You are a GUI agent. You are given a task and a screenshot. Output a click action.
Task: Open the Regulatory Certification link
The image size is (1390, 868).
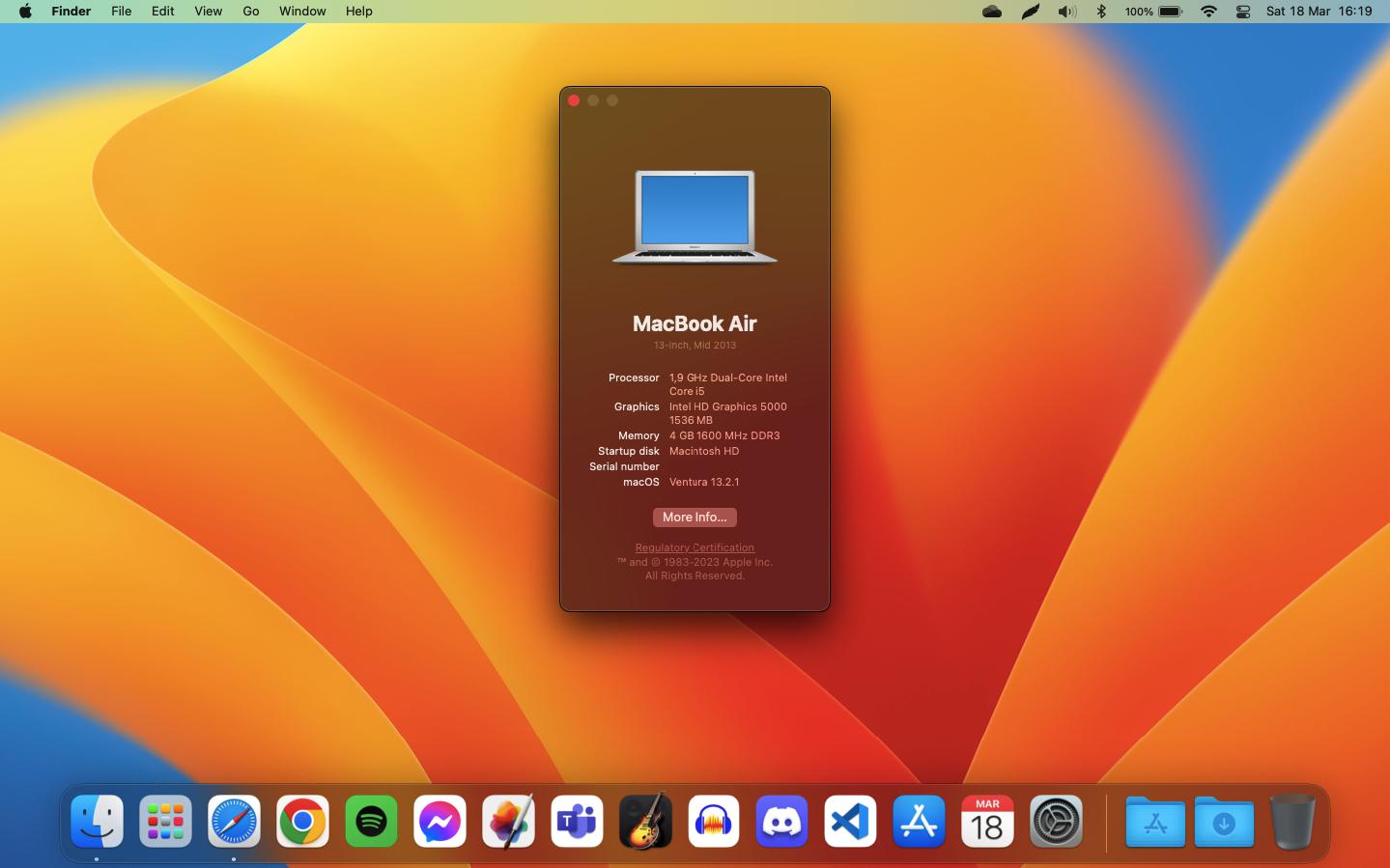click(x=695, y=547)
